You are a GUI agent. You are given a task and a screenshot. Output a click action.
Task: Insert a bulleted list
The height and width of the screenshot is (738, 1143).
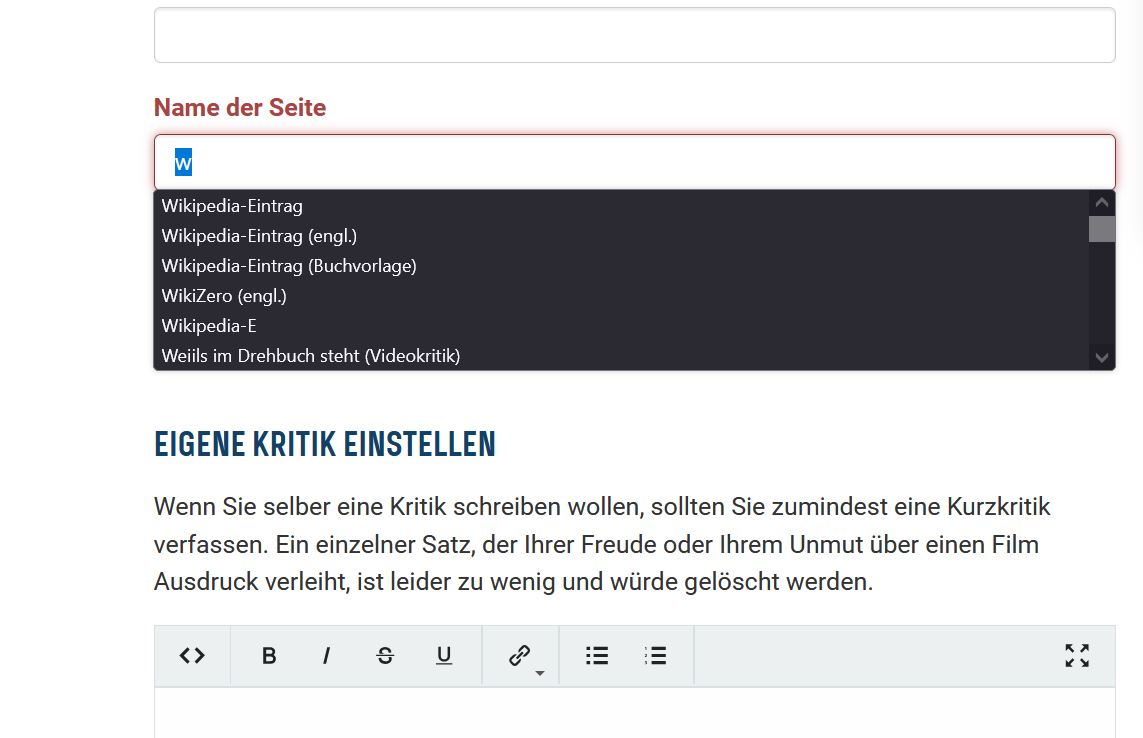(597, 656)
